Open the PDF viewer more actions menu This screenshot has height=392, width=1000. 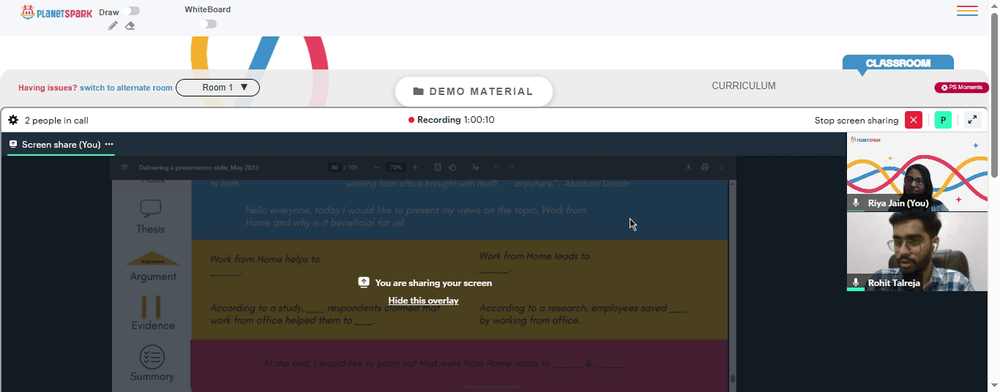pos(721,168)
